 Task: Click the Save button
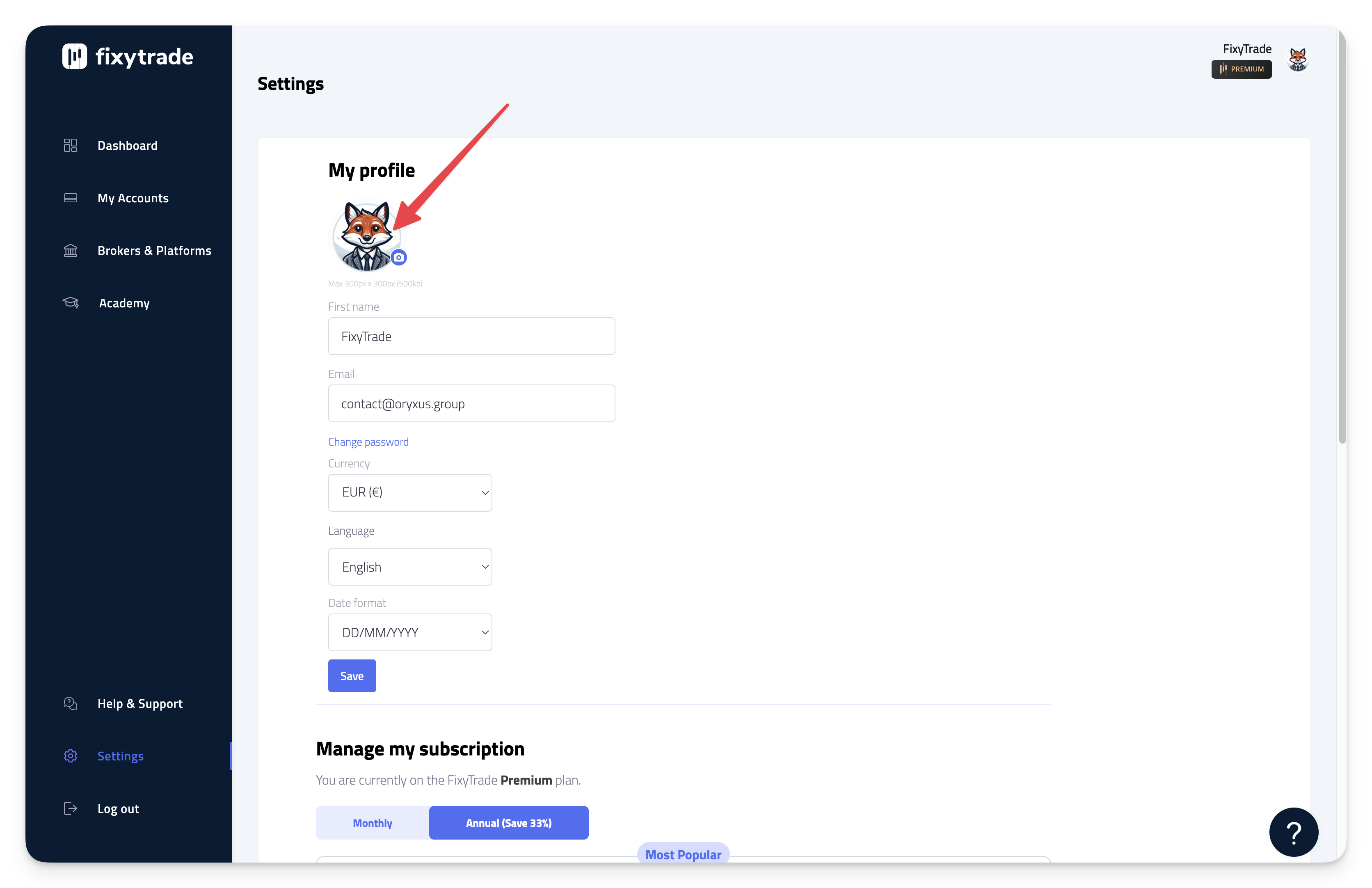tap(352, 676)
